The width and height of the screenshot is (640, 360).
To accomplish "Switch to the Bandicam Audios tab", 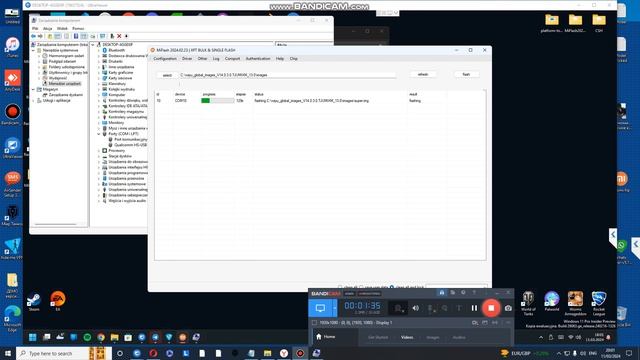I will point(459,337).
